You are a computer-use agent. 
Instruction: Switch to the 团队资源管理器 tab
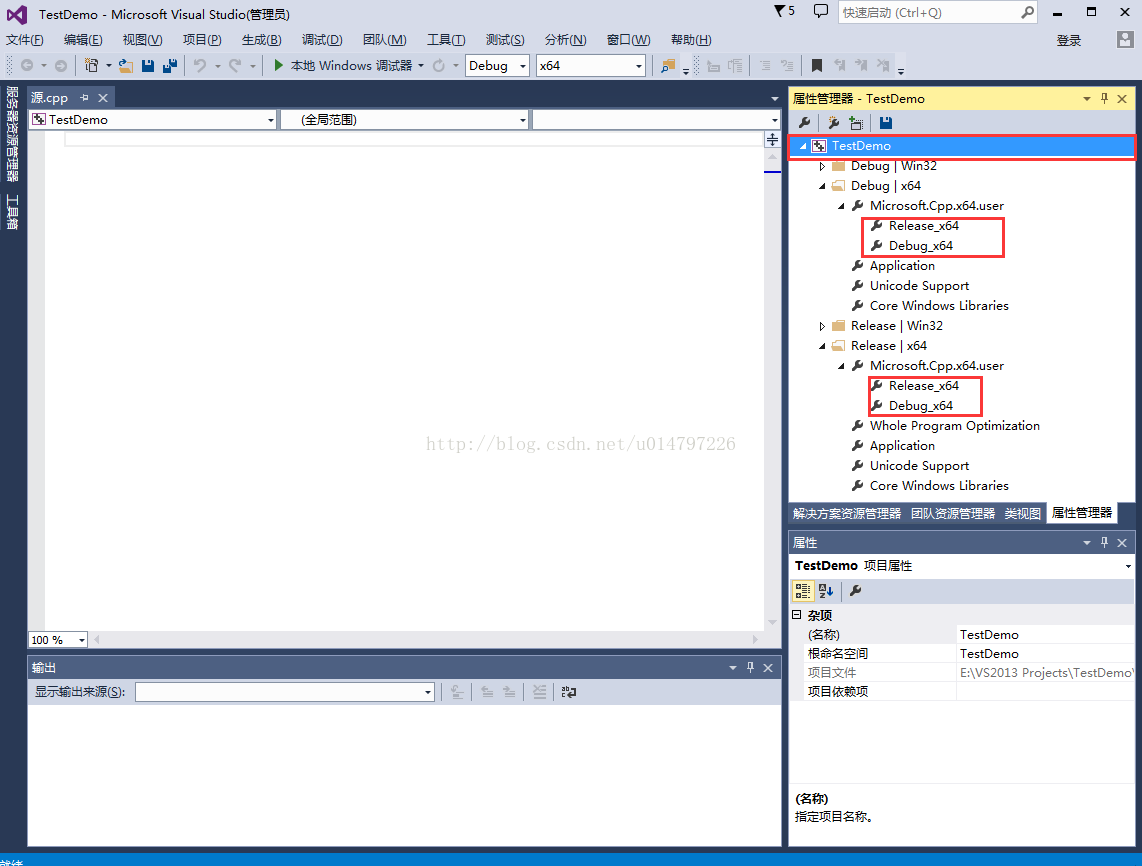(953, 513)
